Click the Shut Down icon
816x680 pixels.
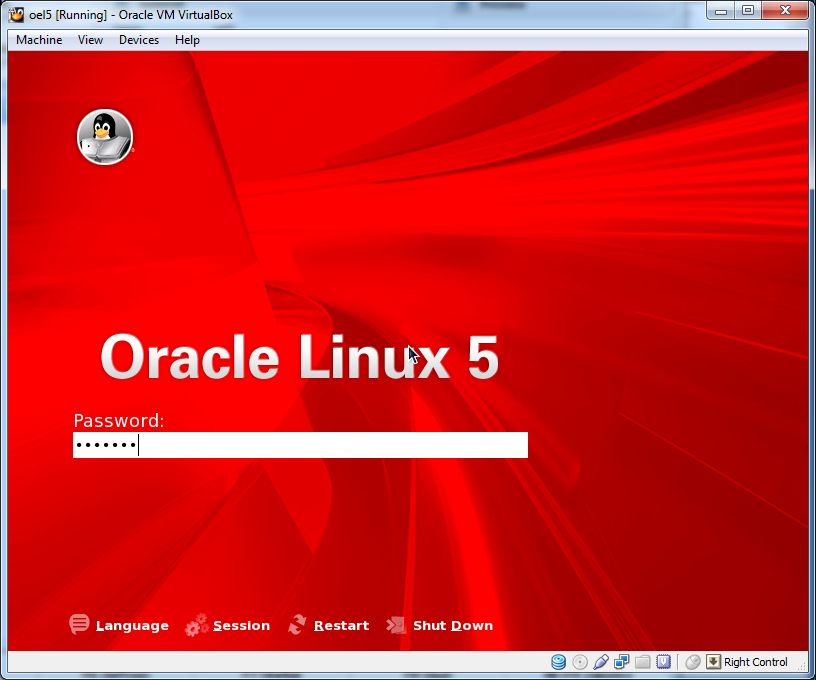point(396,625)
